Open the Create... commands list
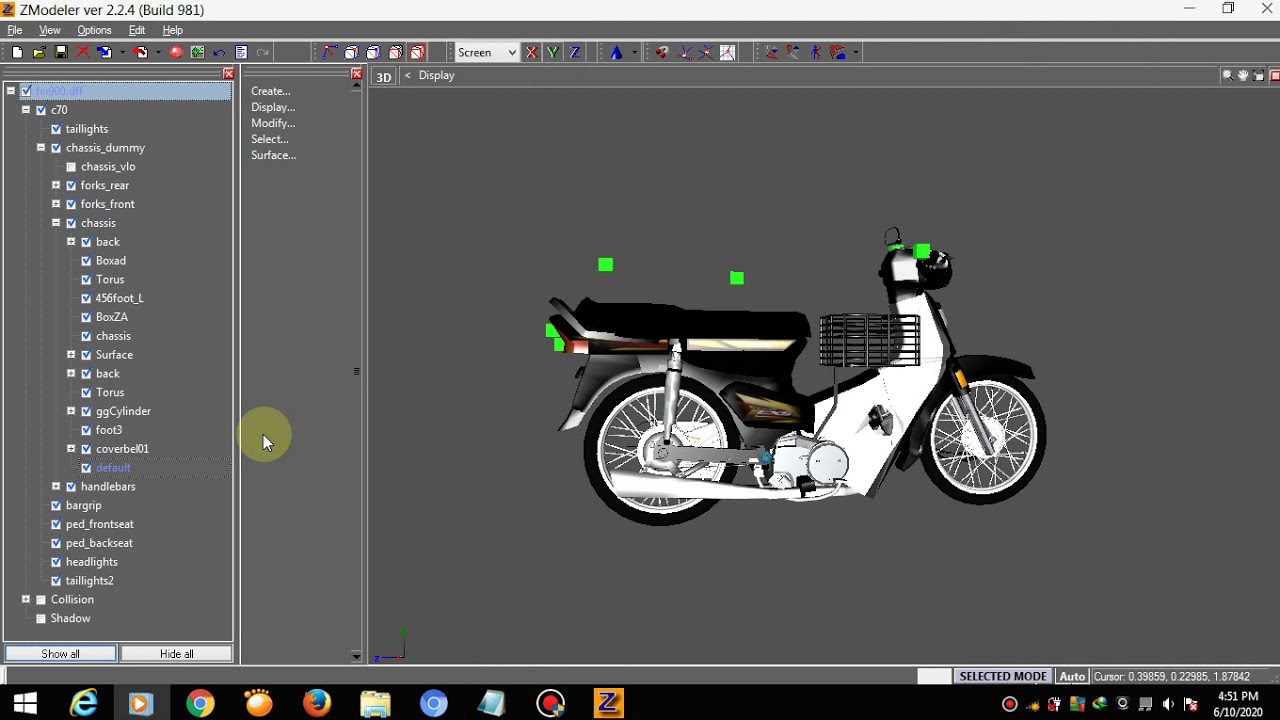 point(271,91)
